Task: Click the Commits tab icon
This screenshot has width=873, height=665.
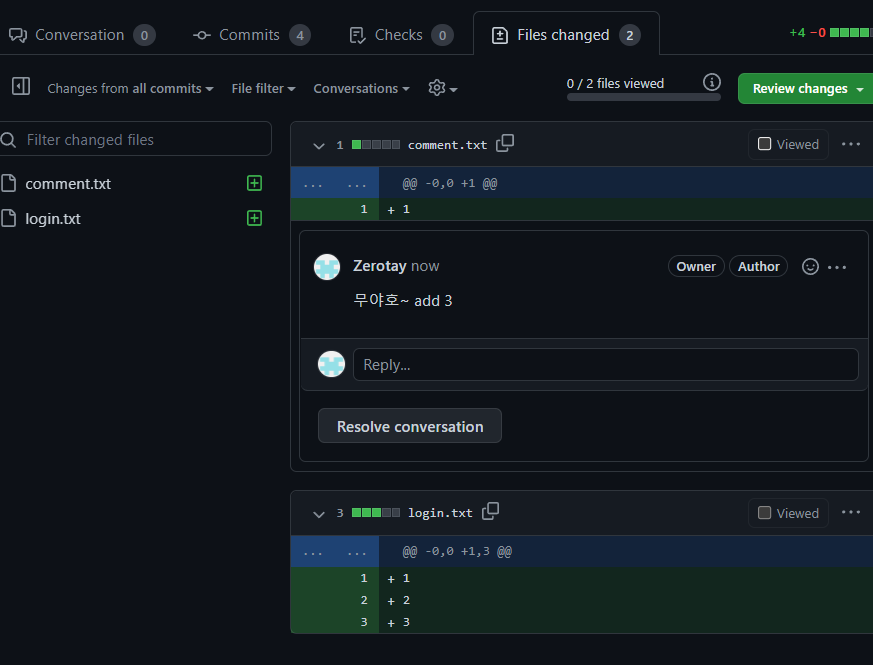Action: [x=202, y=36]
